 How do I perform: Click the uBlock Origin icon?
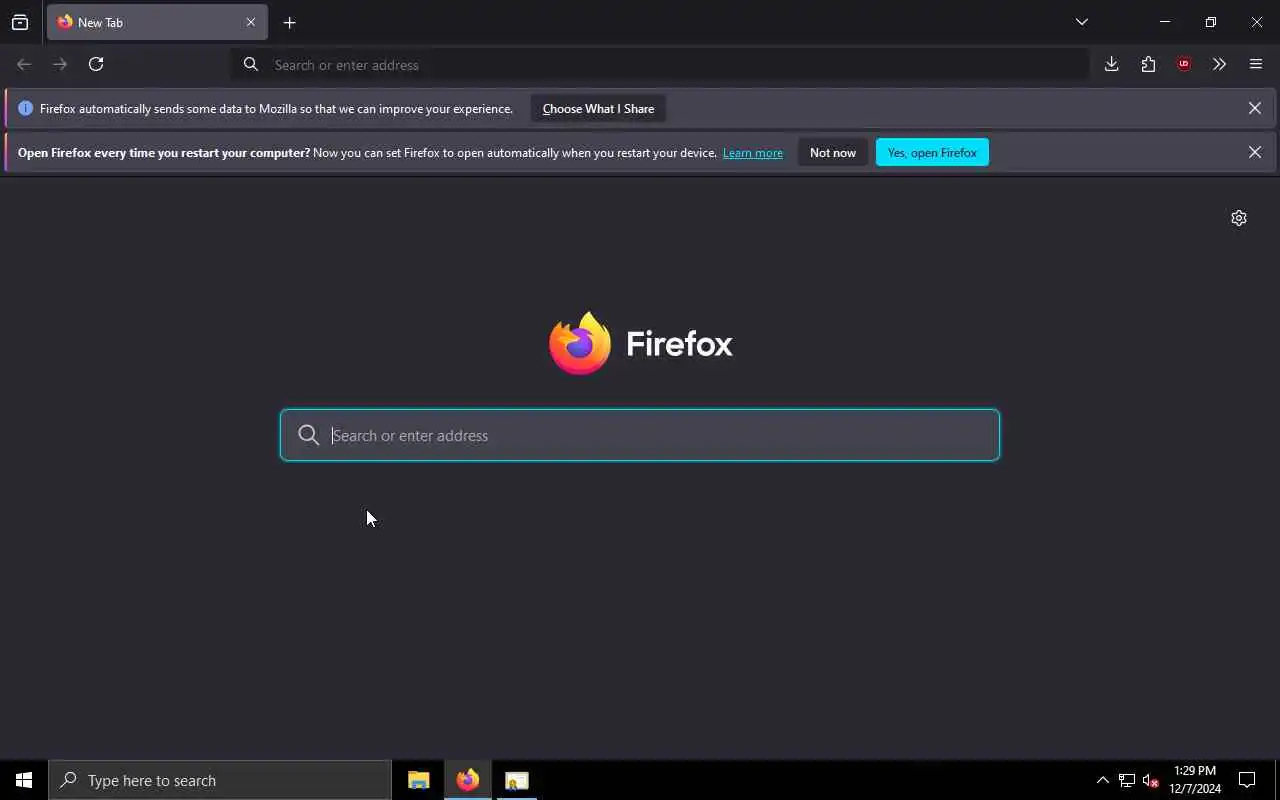(x=1184, y=64)
